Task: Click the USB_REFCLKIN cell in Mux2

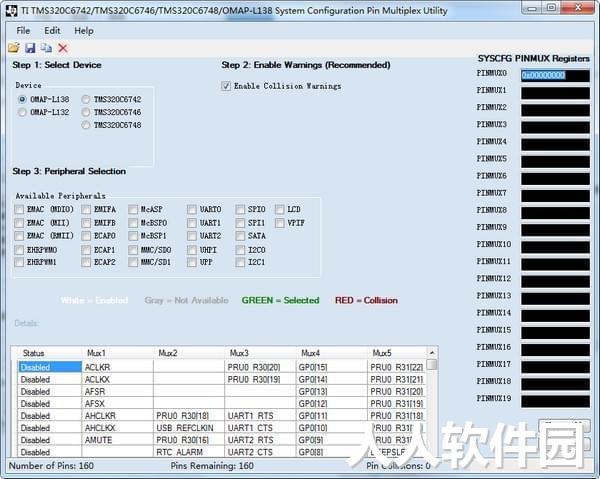Action: (x=189, y=428)
